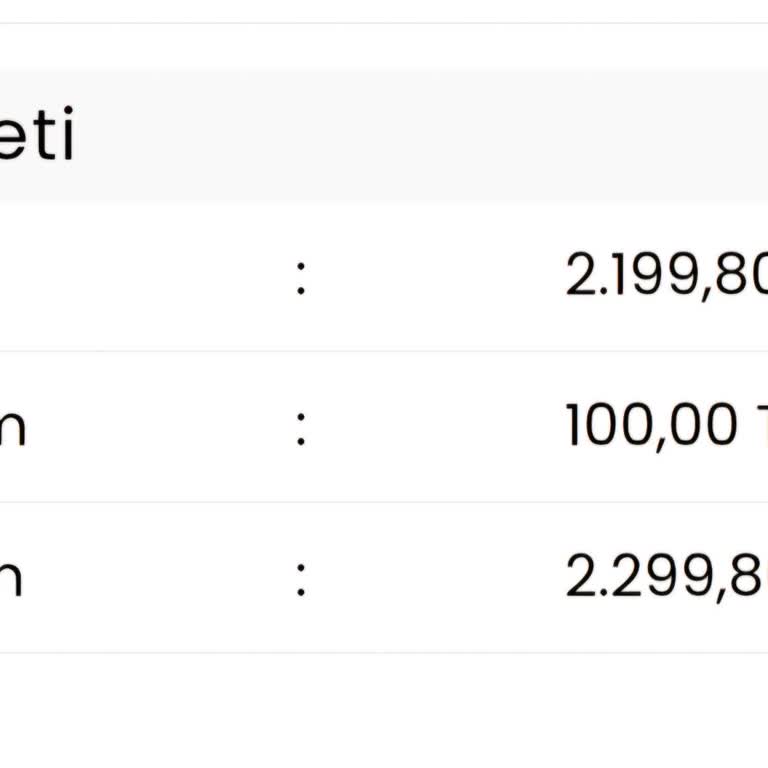Click the colon in the 100,00 row
This screenshot has width=768, height=768.
point(300,428)
